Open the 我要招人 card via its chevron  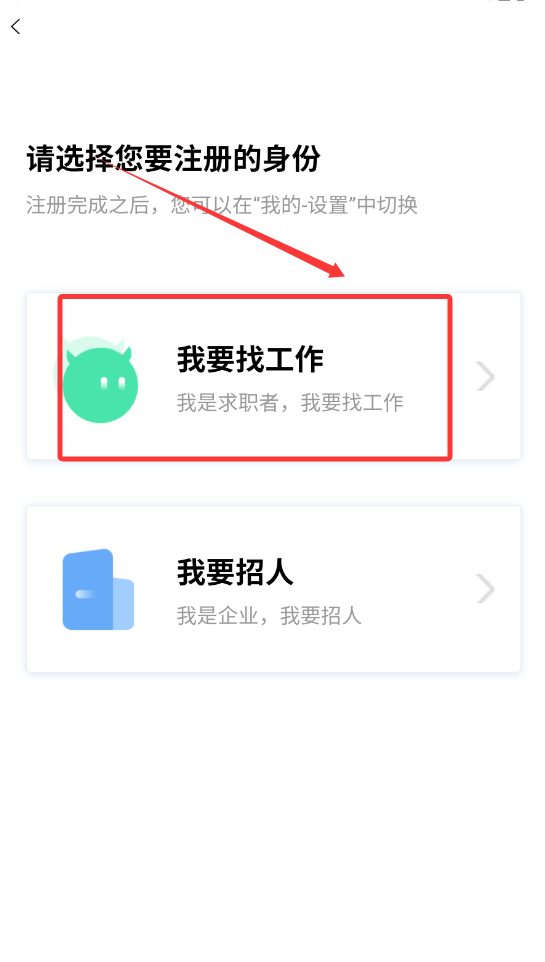(x=485, y=589)
